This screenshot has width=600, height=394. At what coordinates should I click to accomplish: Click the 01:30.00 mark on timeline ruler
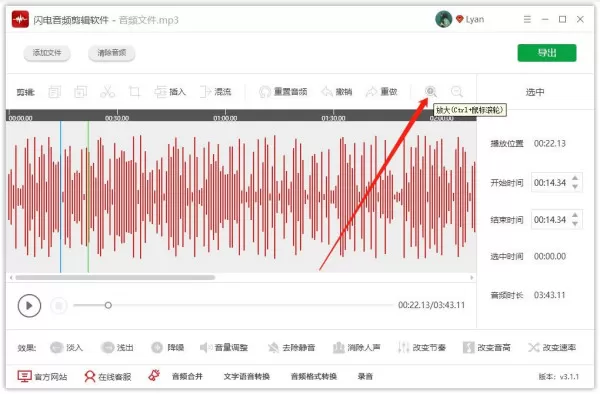pos(333,118)
